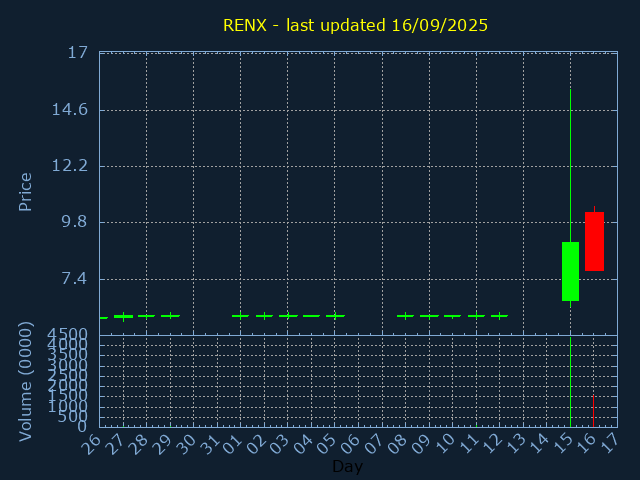Select day label 13 on x-axis

click(514, 444)
